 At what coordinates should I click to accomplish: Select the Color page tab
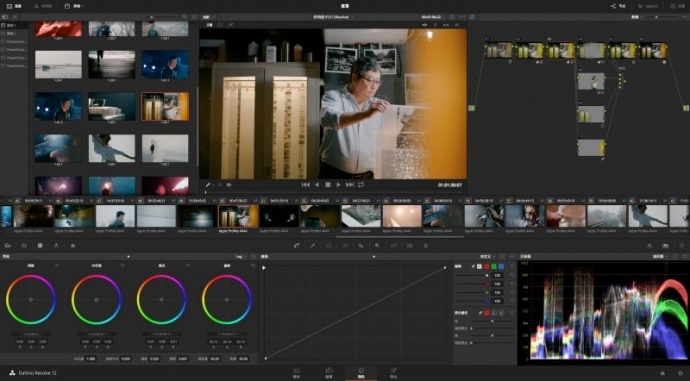(361, 373)
